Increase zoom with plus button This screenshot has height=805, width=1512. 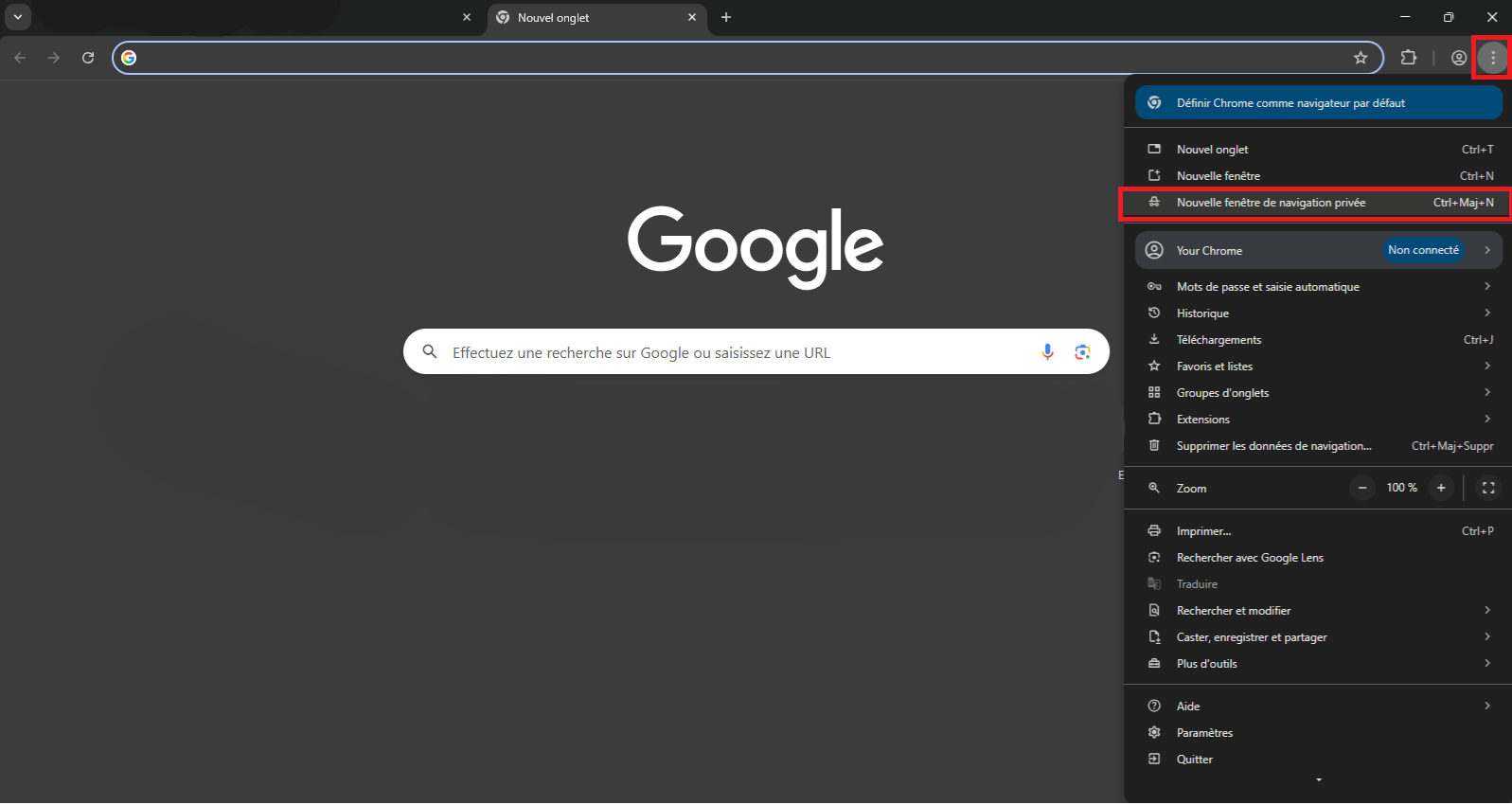click(1441, 488)
